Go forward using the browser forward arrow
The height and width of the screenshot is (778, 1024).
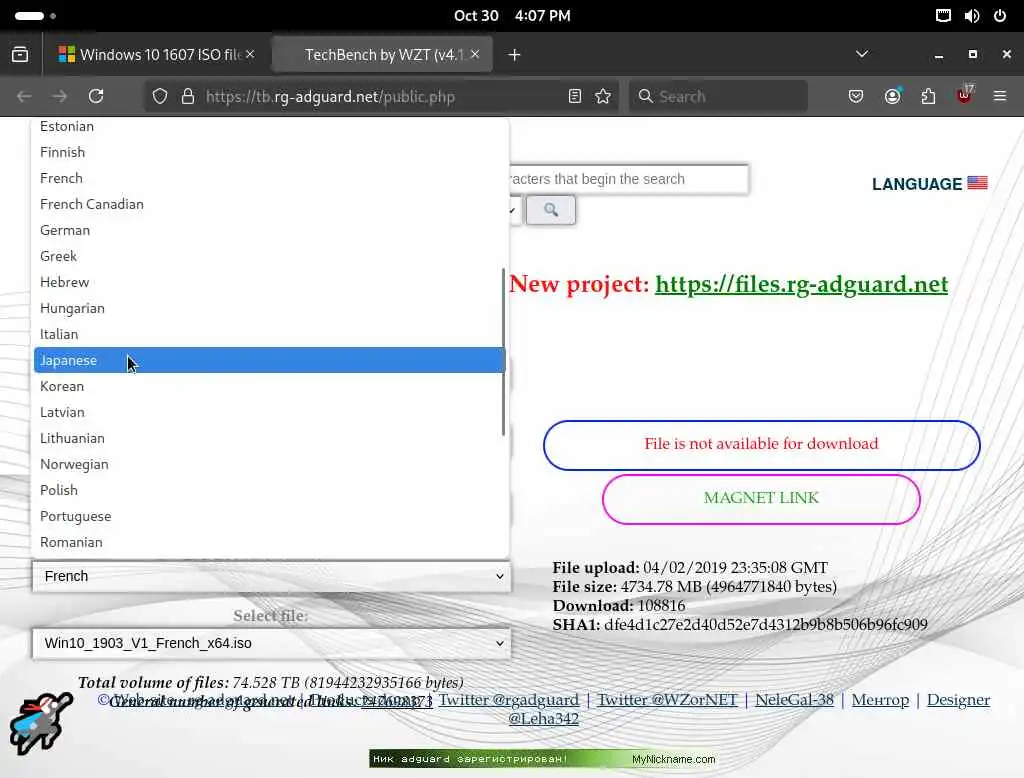[x=60, y=97]
